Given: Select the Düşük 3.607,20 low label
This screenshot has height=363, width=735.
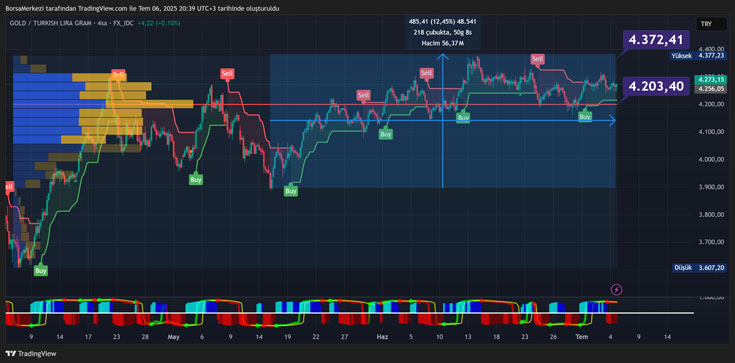Looking at the screenshot, I should [x=699, y=267].
